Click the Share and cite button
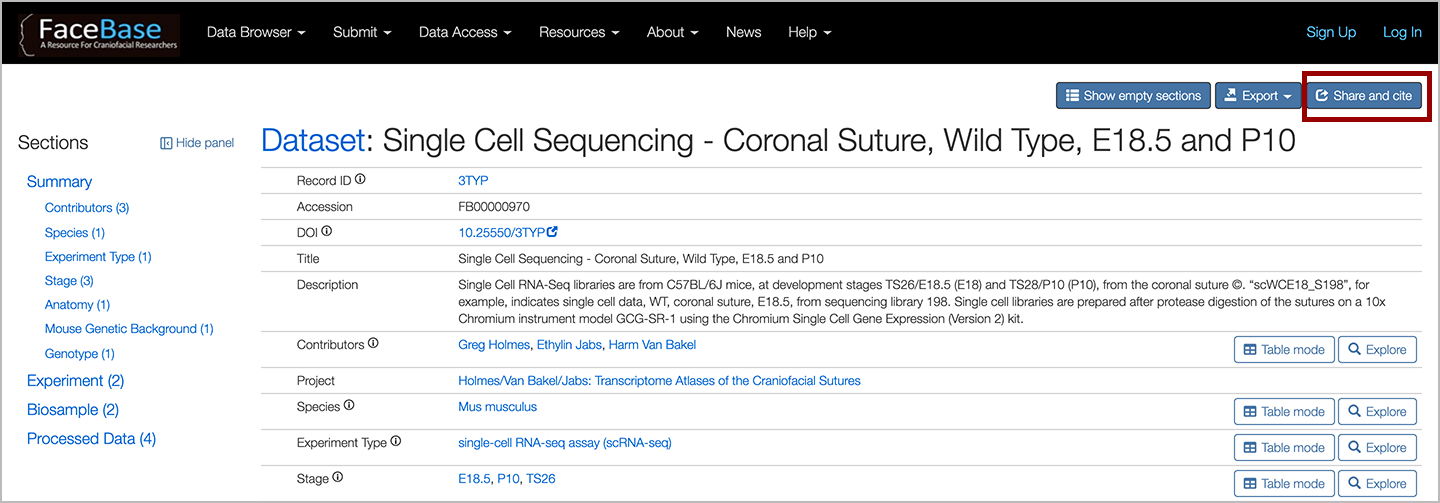Viewport: 1440px width, 503px height. [1363, 96]
